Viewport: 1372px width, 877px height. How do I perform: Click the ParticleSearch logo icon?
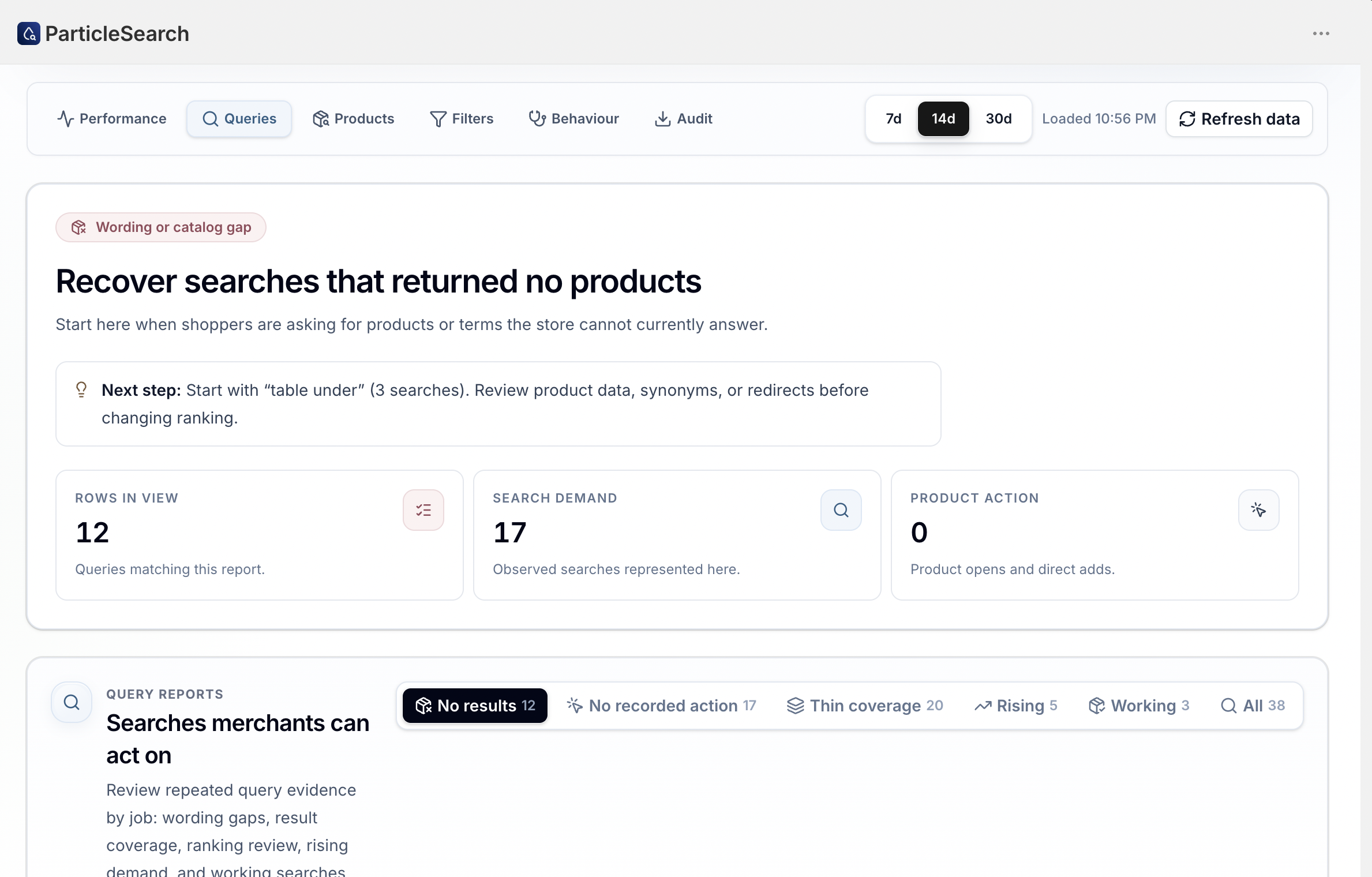[x=29, y=33]
